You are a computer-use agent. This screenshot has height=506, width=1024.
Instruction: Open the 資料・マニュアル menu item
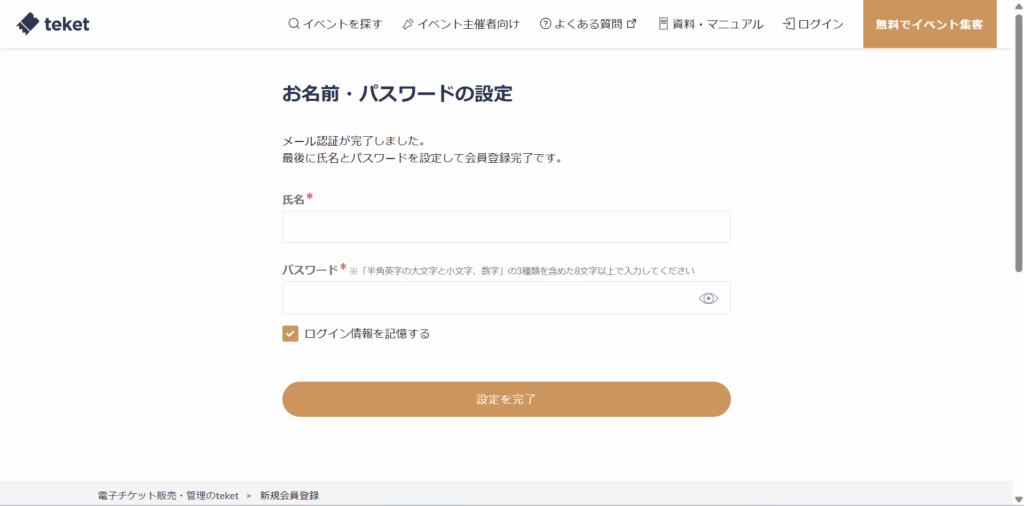pyautogui.click(x=718, y=24)
